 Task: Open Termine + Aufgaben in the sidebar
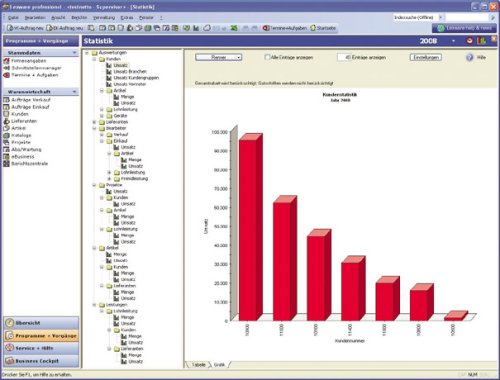(x=35, y=75)
